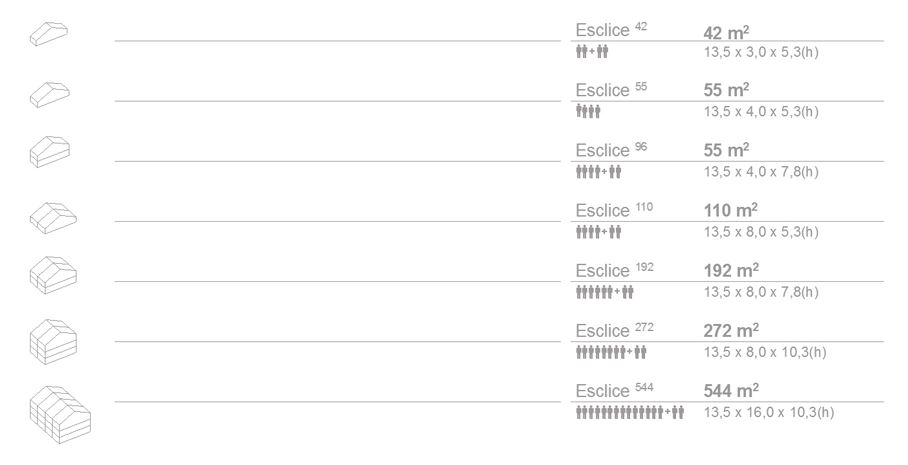Click the occupancy figures icon under Esclice 192
The width and height of the screenshot is (908, 465).
tap(604, 292)
